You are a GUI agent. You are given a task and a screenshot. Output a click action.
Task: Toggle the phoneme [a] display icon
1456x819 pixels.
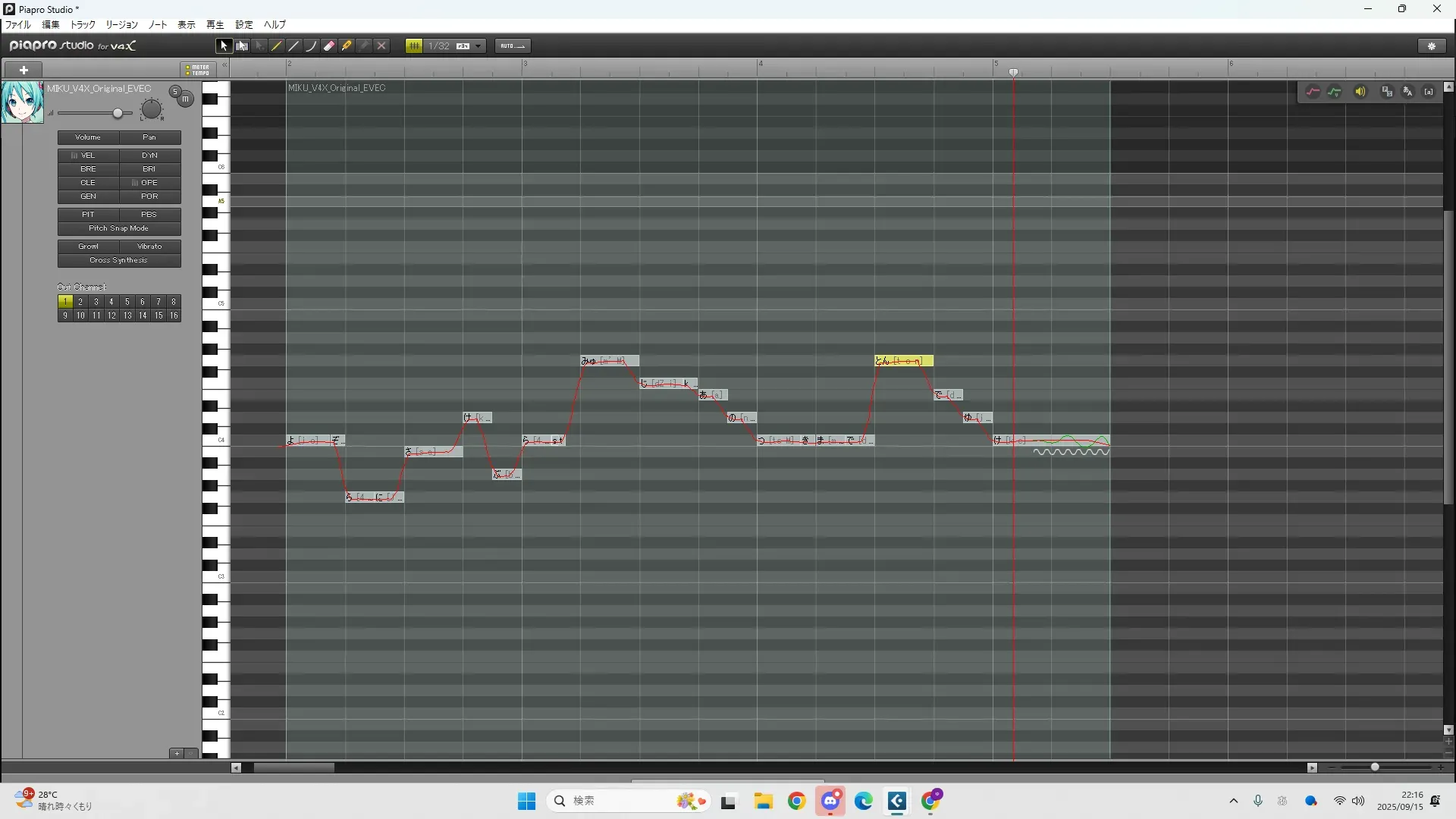(x=1429, y=92)
